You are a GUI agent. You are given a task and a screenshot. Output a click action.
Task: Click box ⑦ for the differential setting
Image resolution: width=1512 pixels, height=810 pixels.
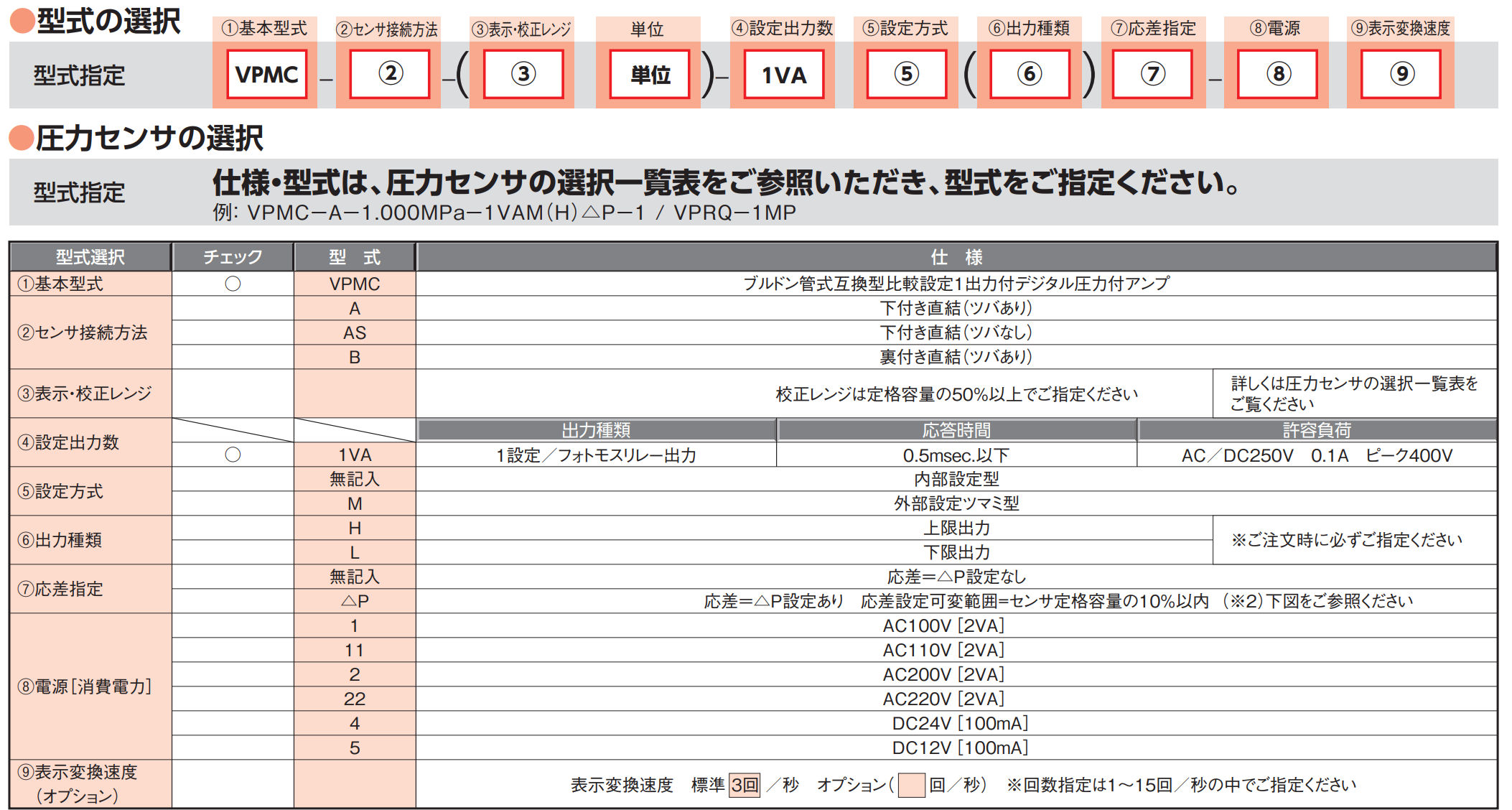point(1153,74)
